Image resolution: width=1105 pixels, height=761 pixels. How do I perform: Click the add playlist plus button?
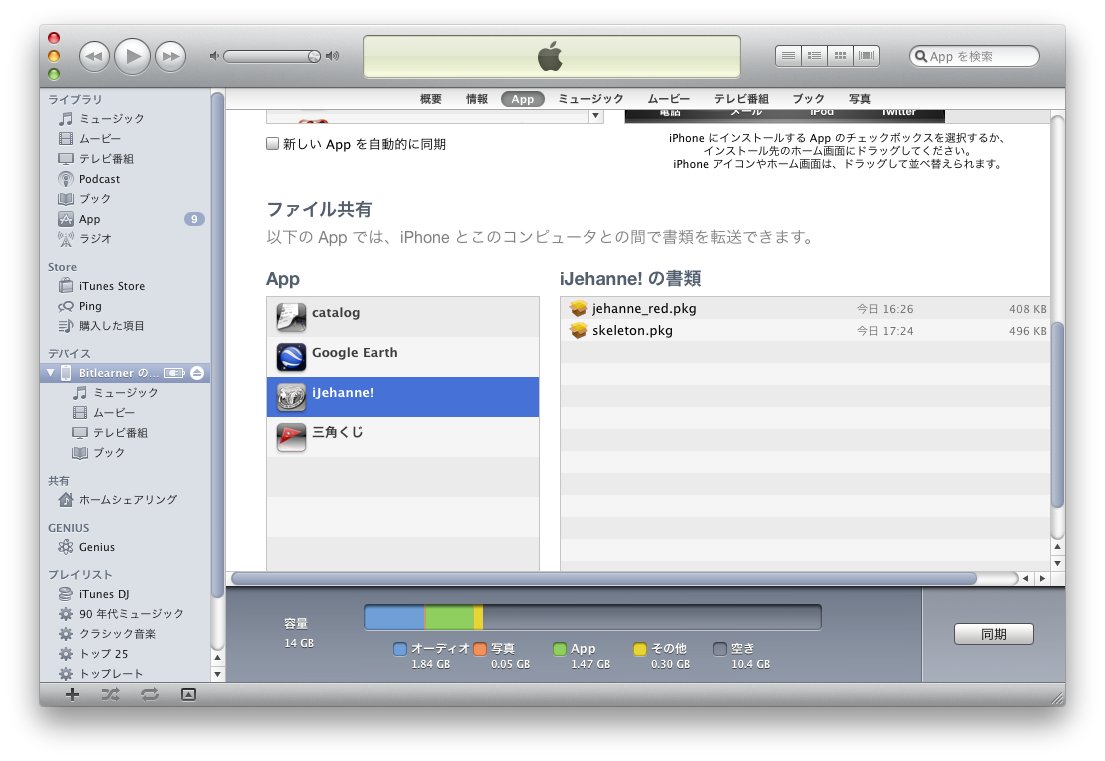click(72, 695)
